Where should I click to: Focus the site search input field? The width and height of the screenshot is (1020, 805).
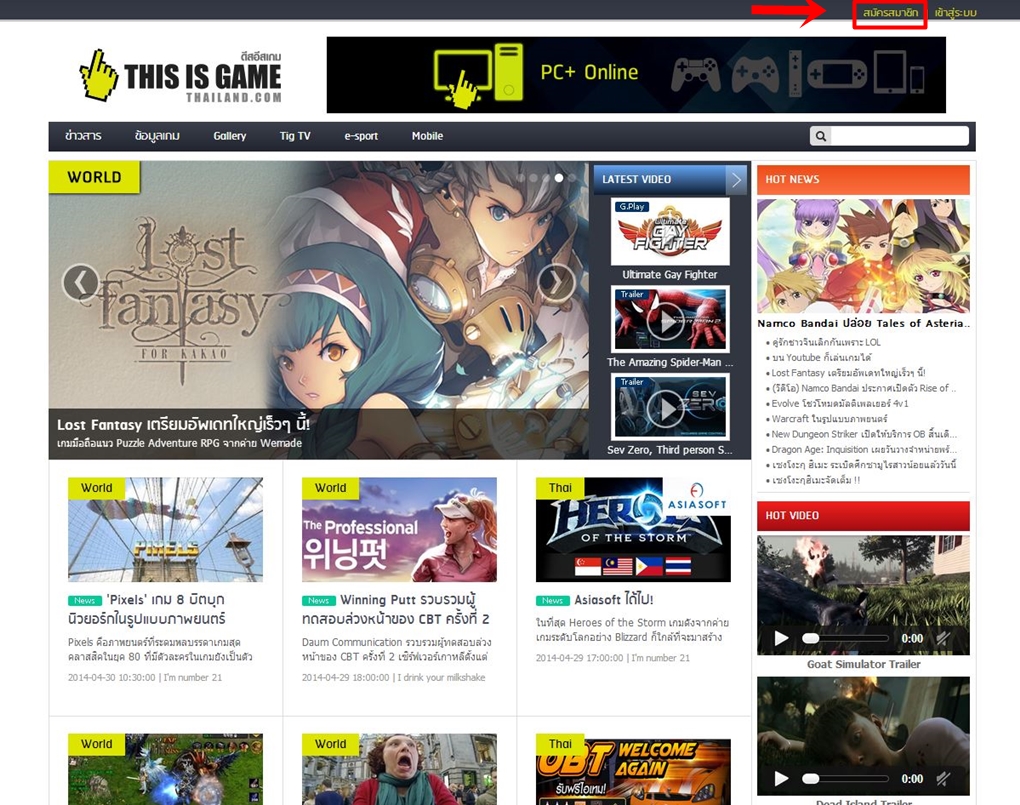(899, 136)
